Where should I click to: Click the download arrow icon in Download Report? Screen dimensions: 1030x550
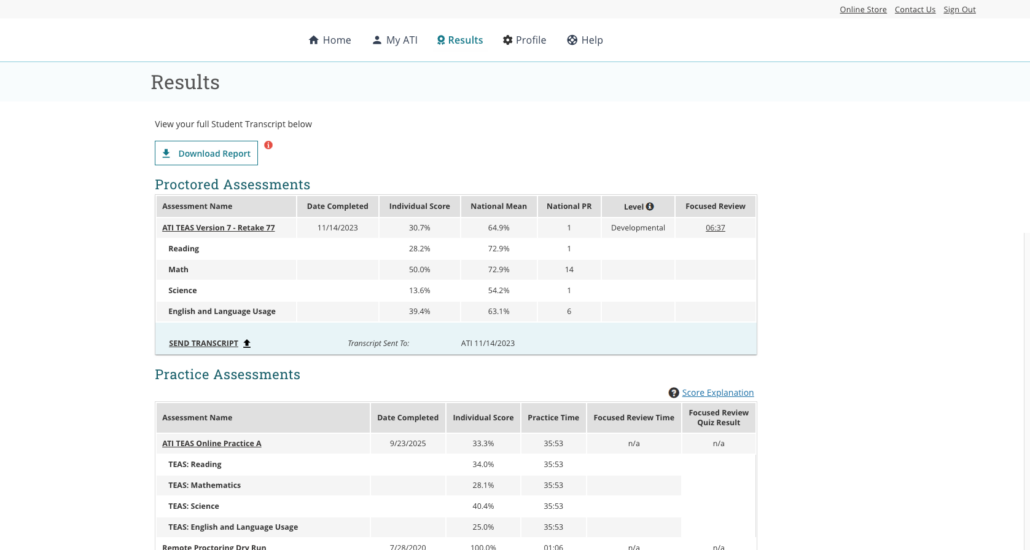(x=166, y=153)
